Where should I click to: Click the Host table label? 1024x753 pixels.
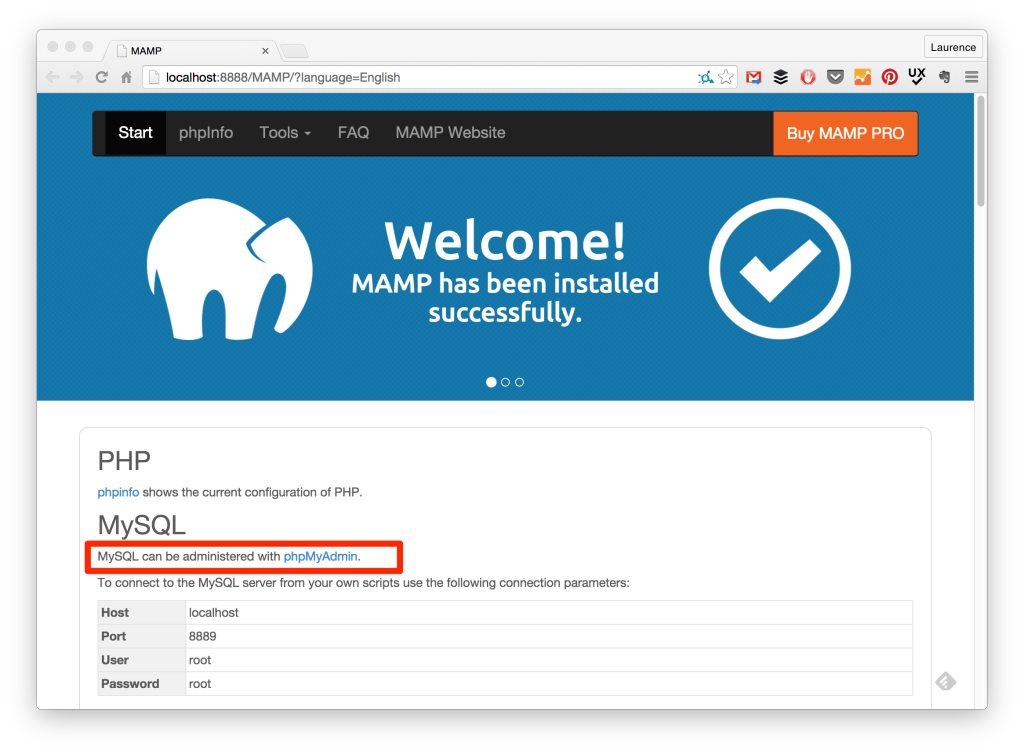coord(115,613)
